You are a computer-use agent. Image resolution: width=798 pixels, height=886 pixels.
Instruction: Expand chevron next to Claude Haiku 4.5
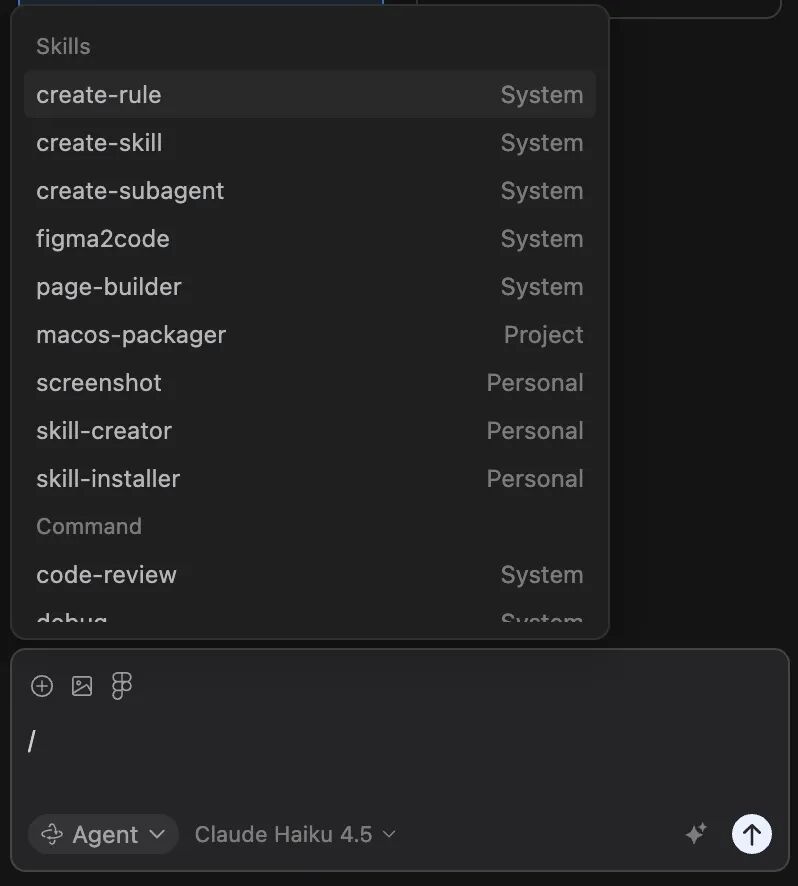[389, 835]
